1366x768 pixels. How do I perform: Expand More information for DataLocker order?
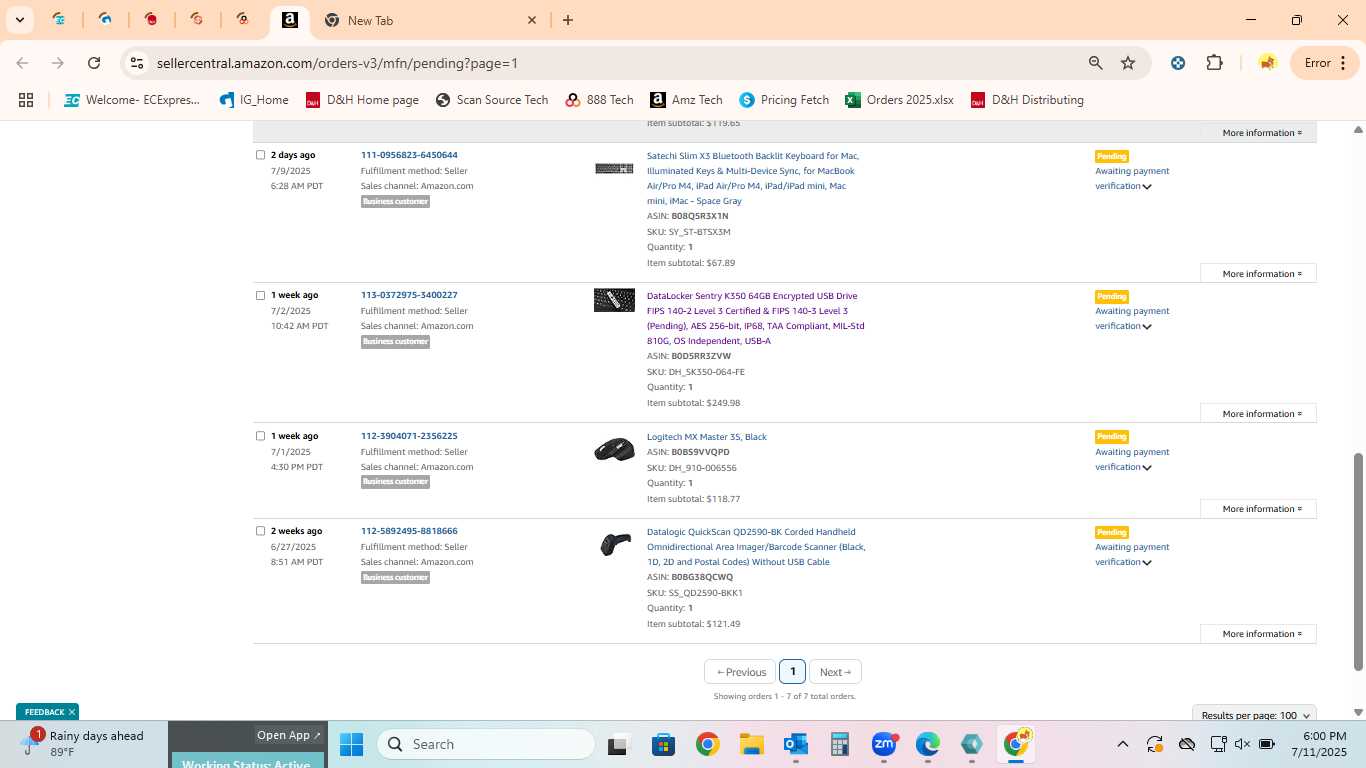[1258, 413]
